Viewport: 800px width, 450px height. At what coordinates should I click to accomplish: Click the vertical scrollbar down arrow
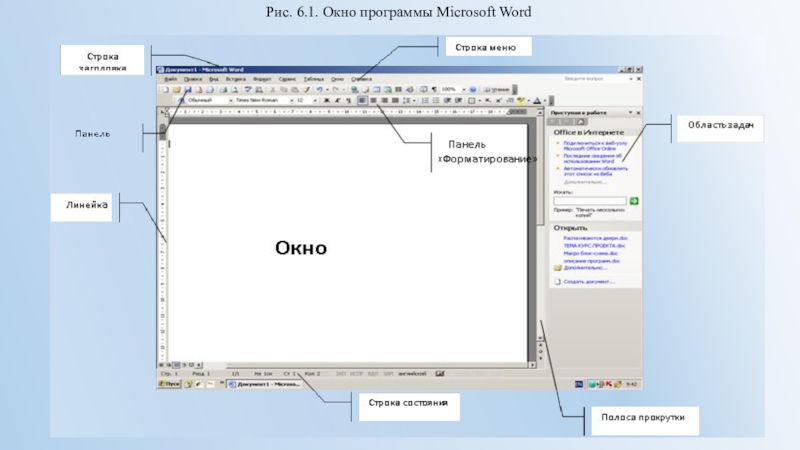pos(540,338)
